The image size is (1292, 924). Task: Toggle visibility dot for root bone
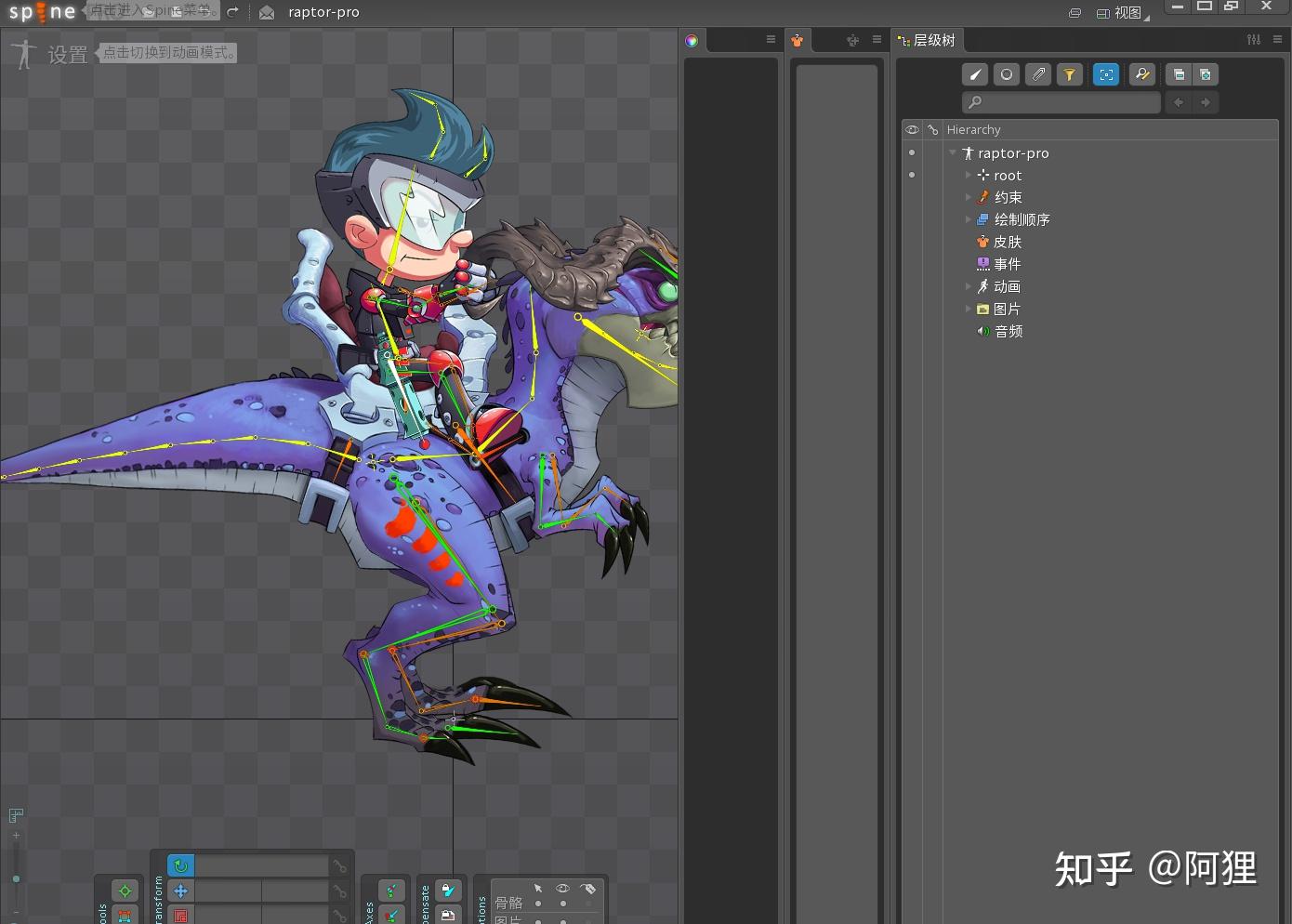click(912, 175)
